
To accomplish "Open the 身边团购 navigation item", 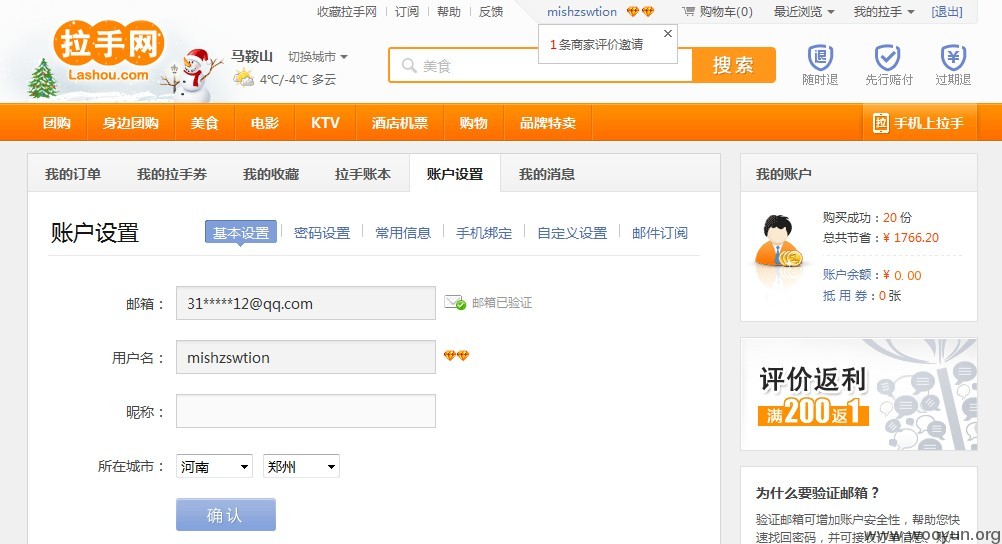I will 131,123.
